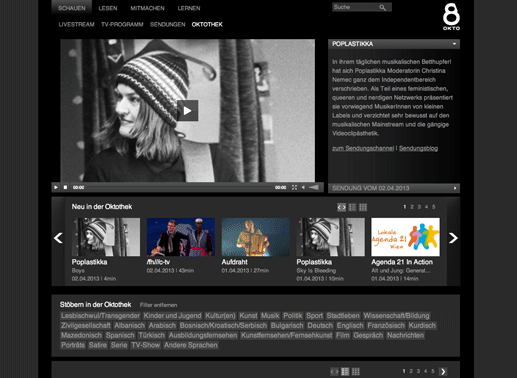Adjust the volume wedge slider
The height and width of the screenshot is (378, 517).
[314, 188]
